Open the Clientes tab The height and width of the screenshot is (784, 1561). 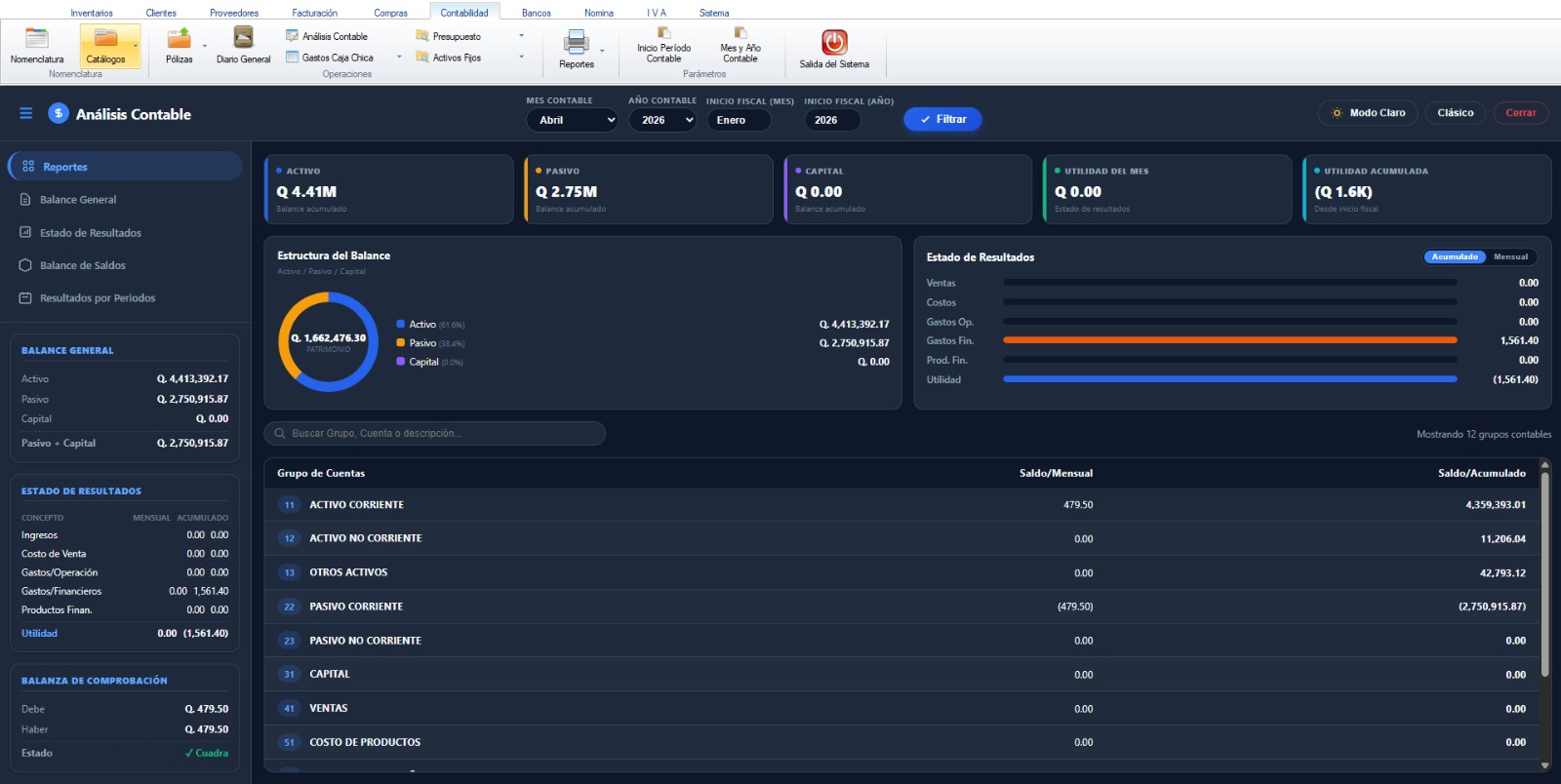coord(161,13)
